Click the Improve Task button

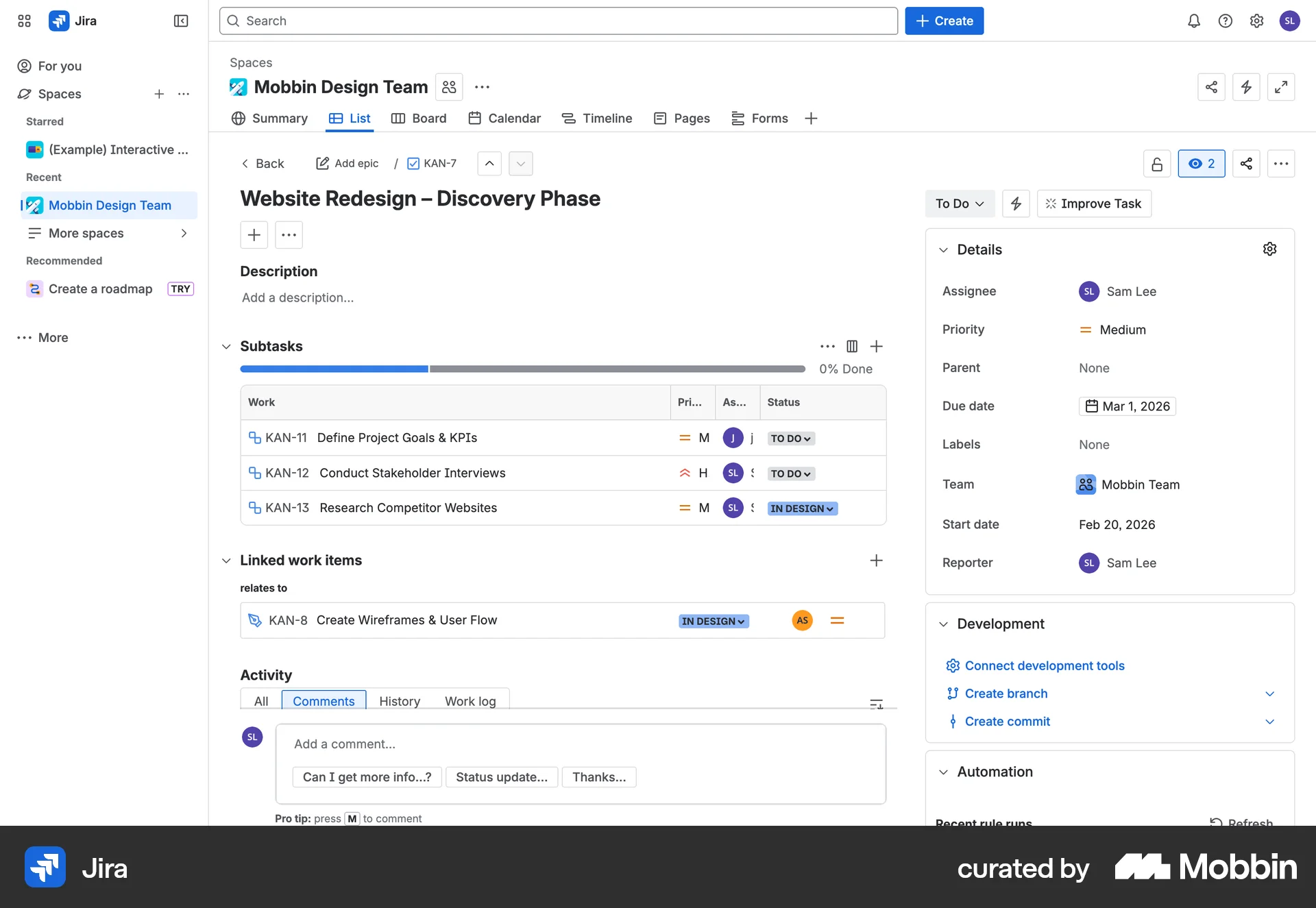click(x=1094, y=204)
